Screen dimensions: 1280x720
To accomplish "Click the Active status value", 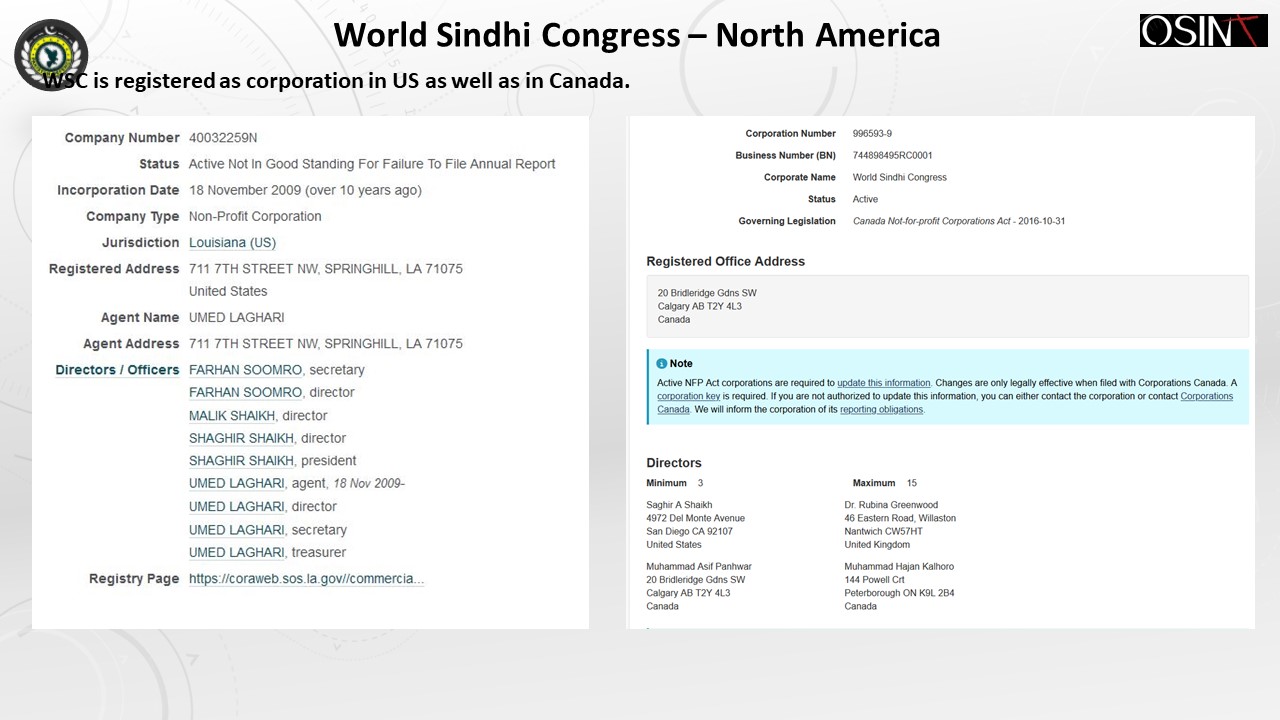I will pyautogui.click(x=865, y=200).
